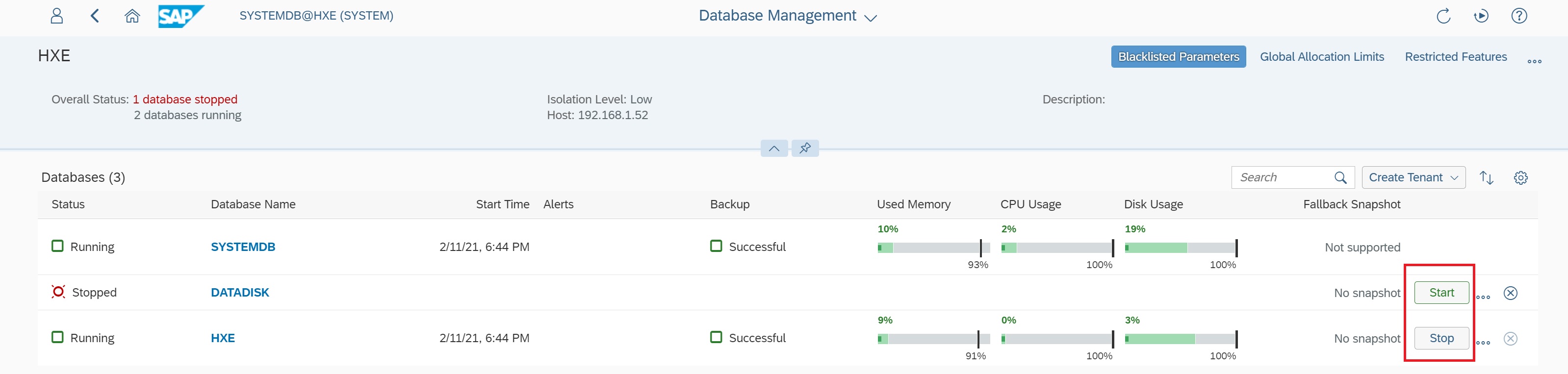The width and height of the screenshot is (1568, 374).
Task: Open the DATADISK database link
Action: (240, 293)
